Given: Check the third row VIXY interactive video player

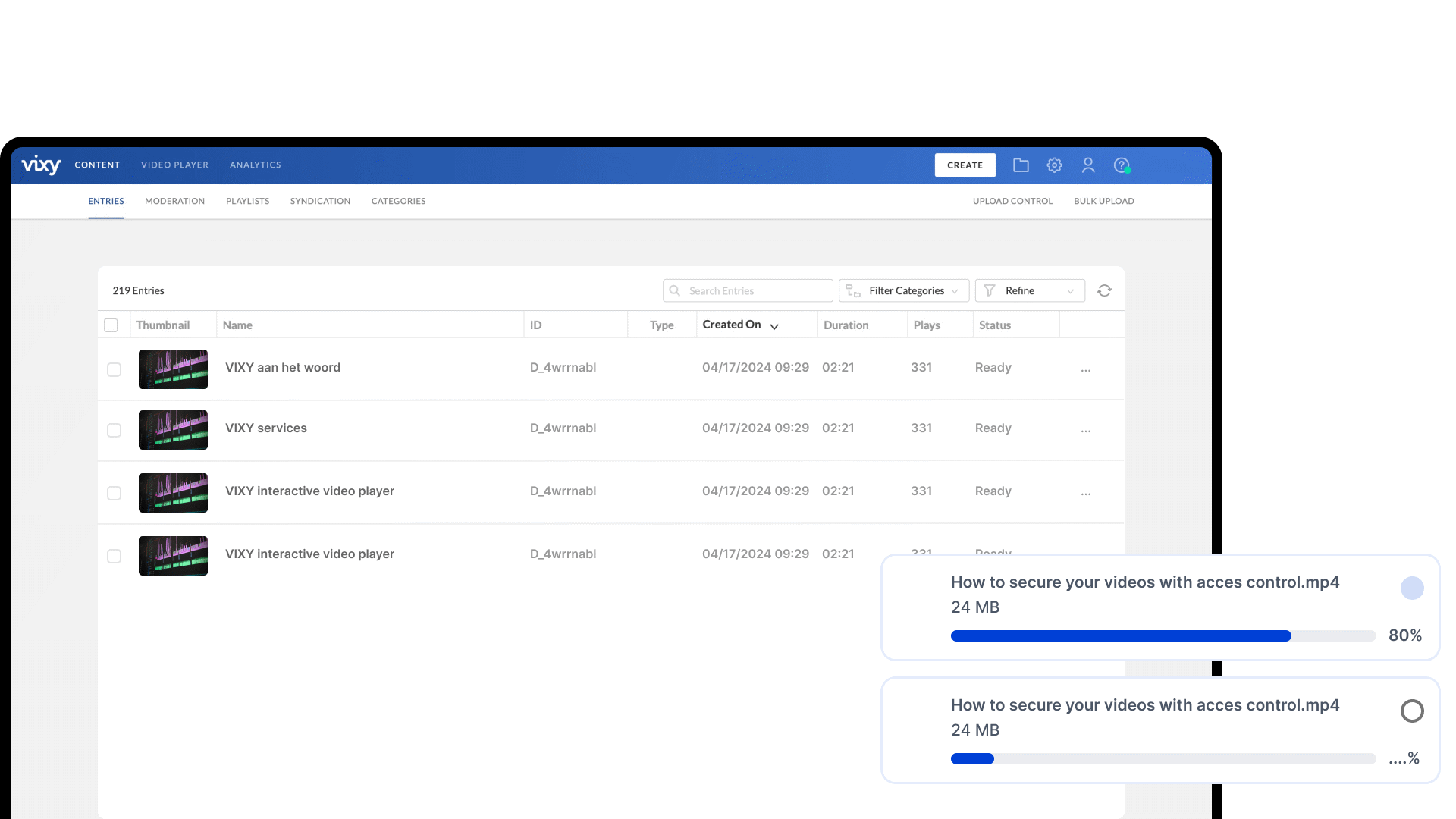Looking at the screenshot, I should [114, 493].
